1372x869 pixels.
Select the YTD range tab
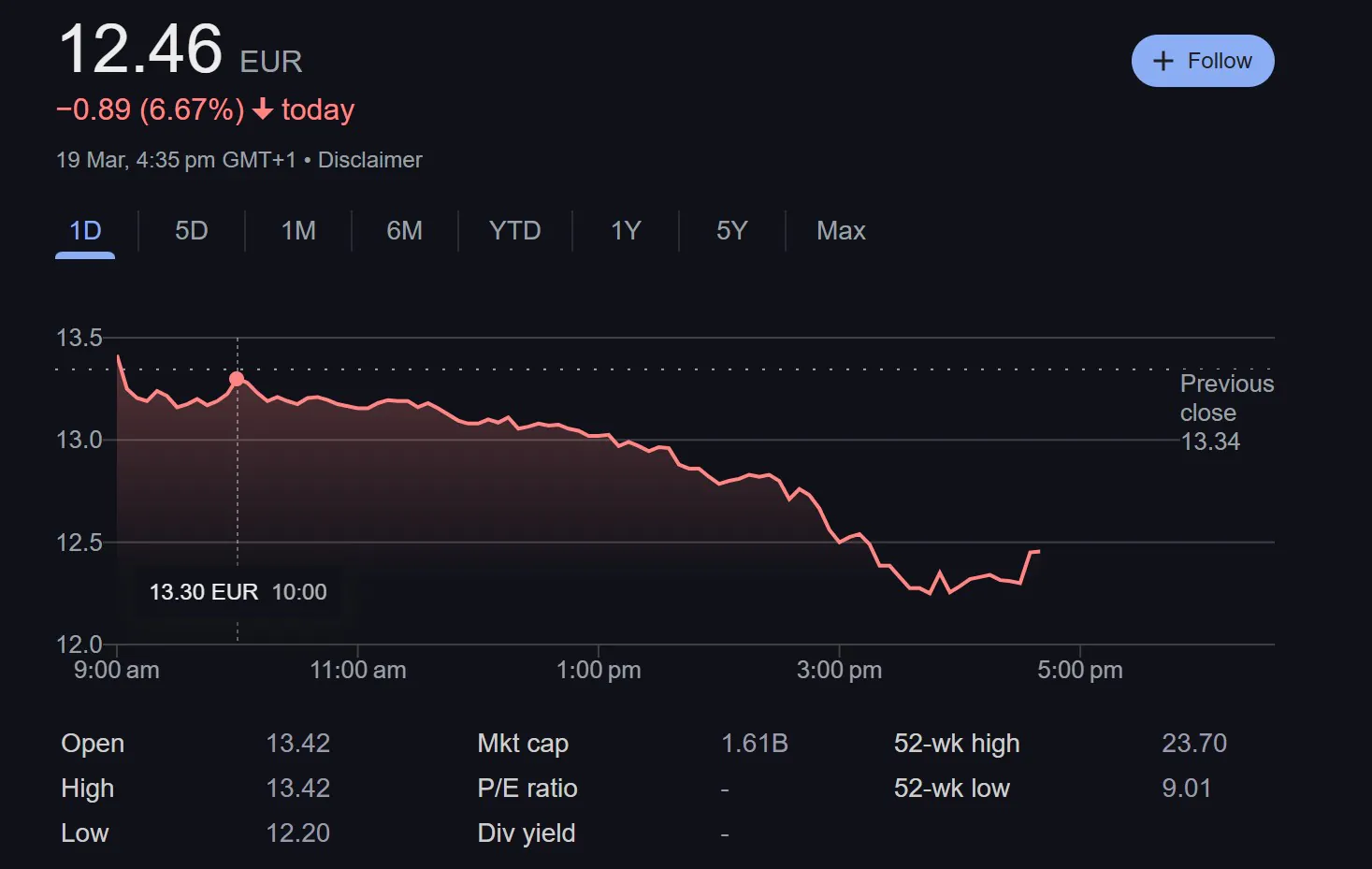click(x=514, y=231)
